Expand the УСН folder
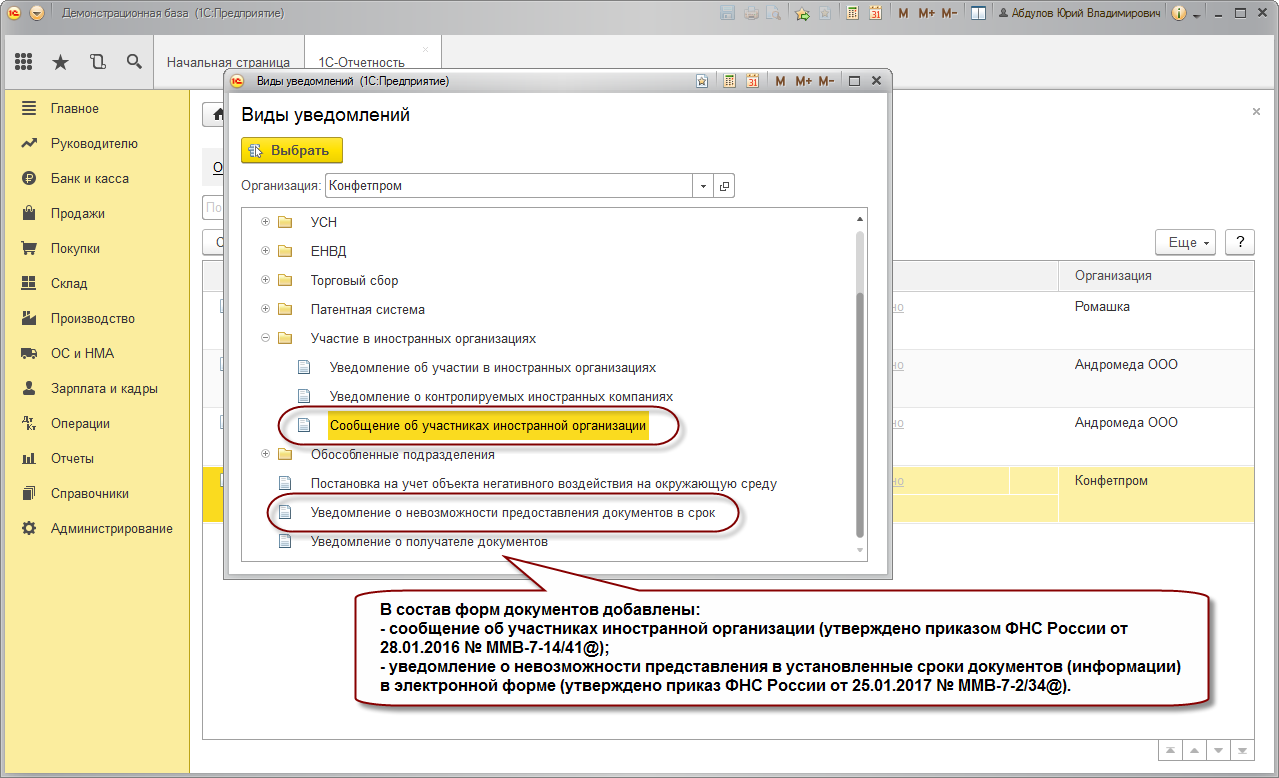 click(265, 222)
